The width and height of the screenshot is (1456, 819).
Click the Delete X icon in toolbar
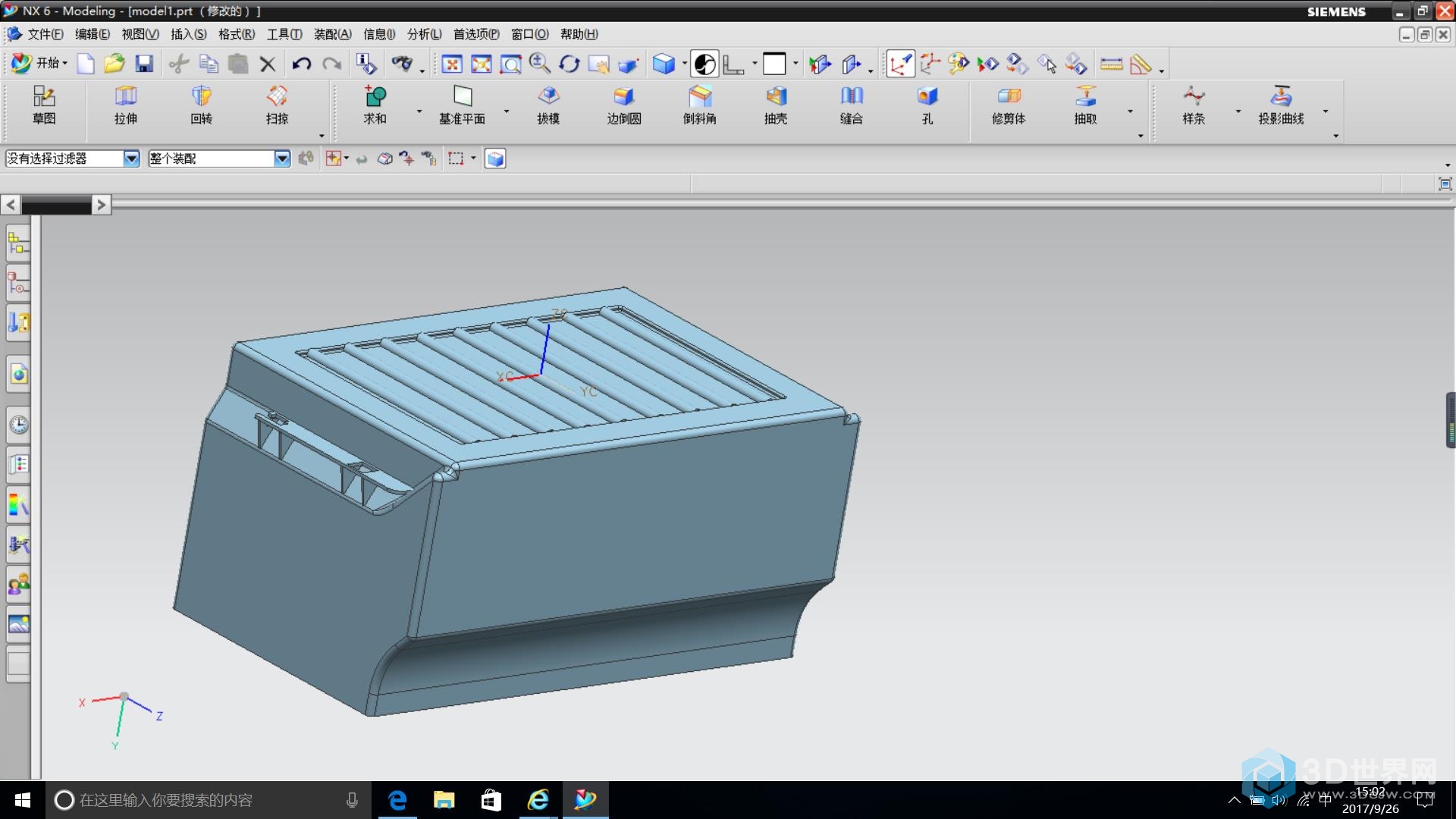267,64
